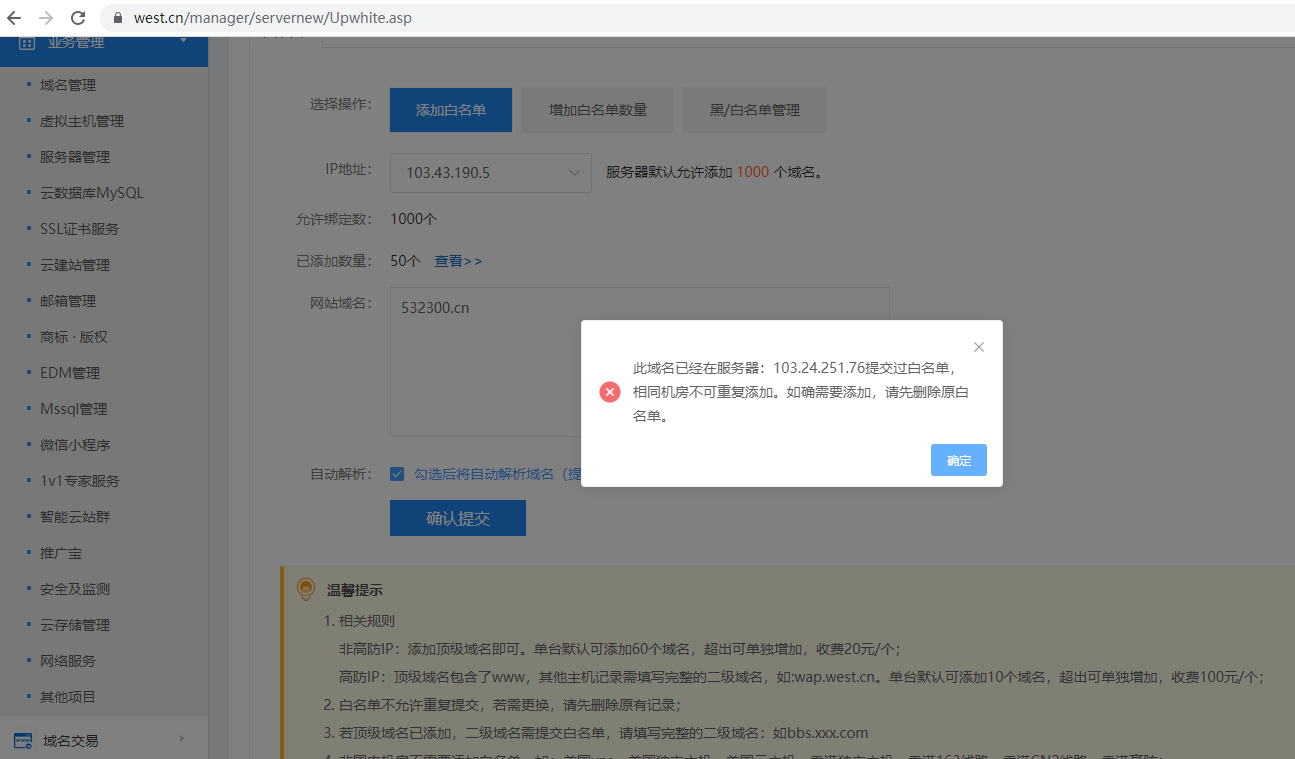The height and width of the screenshot is (759, 1295).
Task: Open the 查看>> link for added count
Action: 458,261
